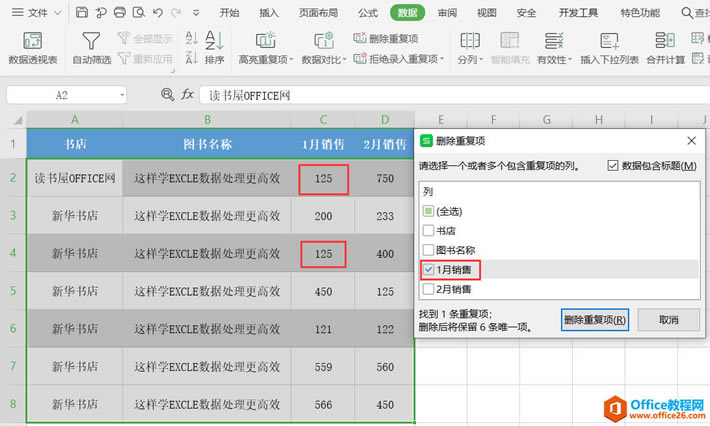Expand the quick access toolbar customize arrow
The width and height of the screenshot is (710, 426).
(196, 13)
